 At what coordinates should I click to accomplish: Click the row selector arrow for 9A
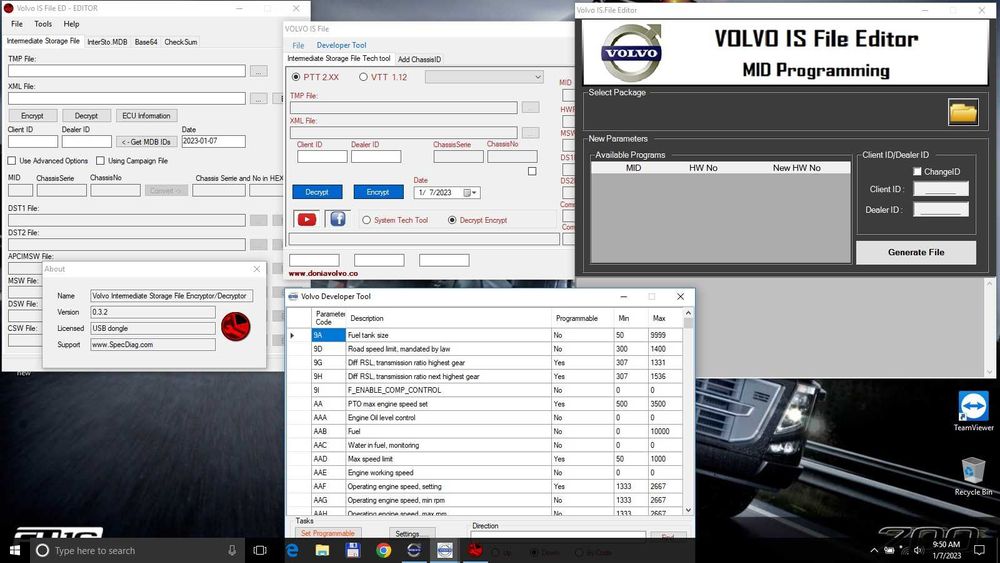(292, 335)
